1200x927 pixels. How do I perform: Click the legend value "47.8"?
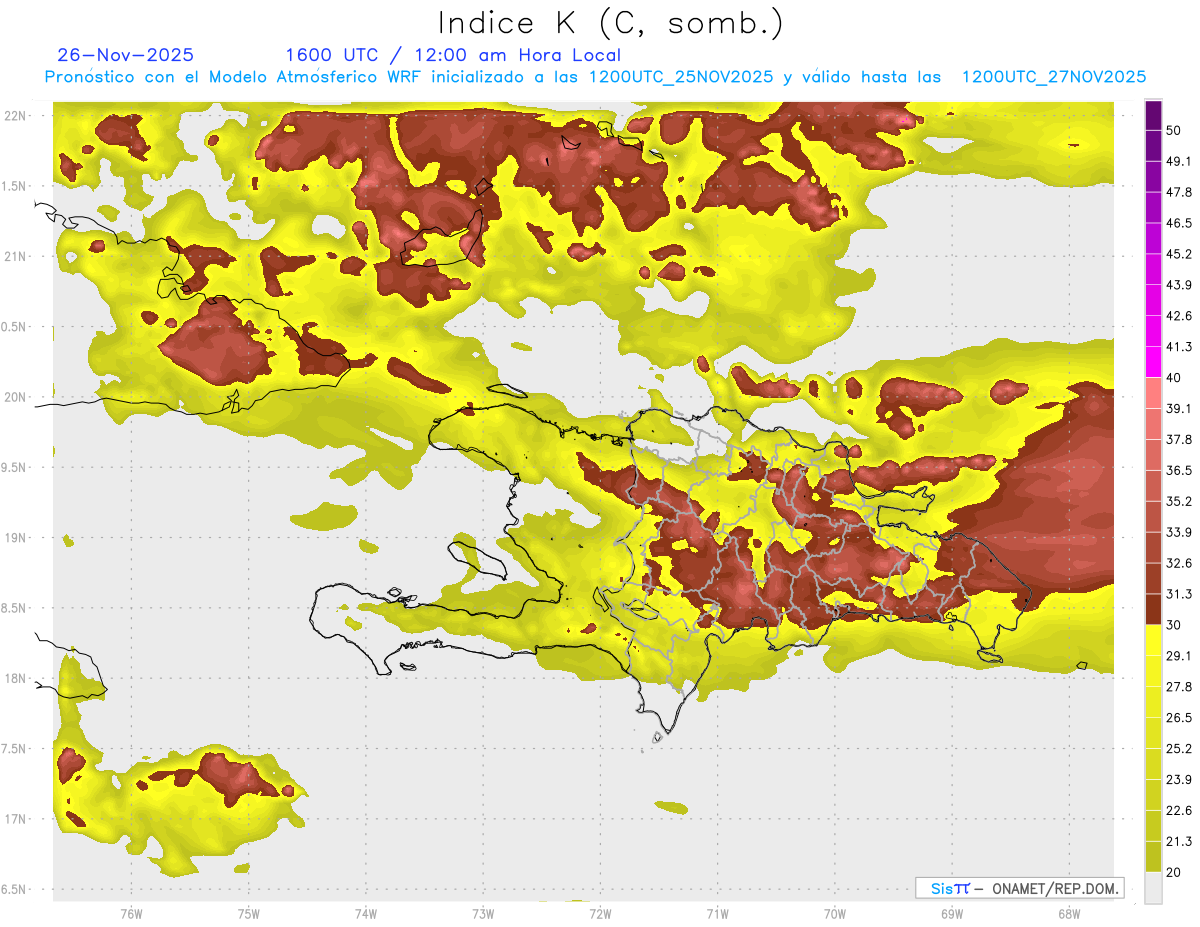point(1179,192)
